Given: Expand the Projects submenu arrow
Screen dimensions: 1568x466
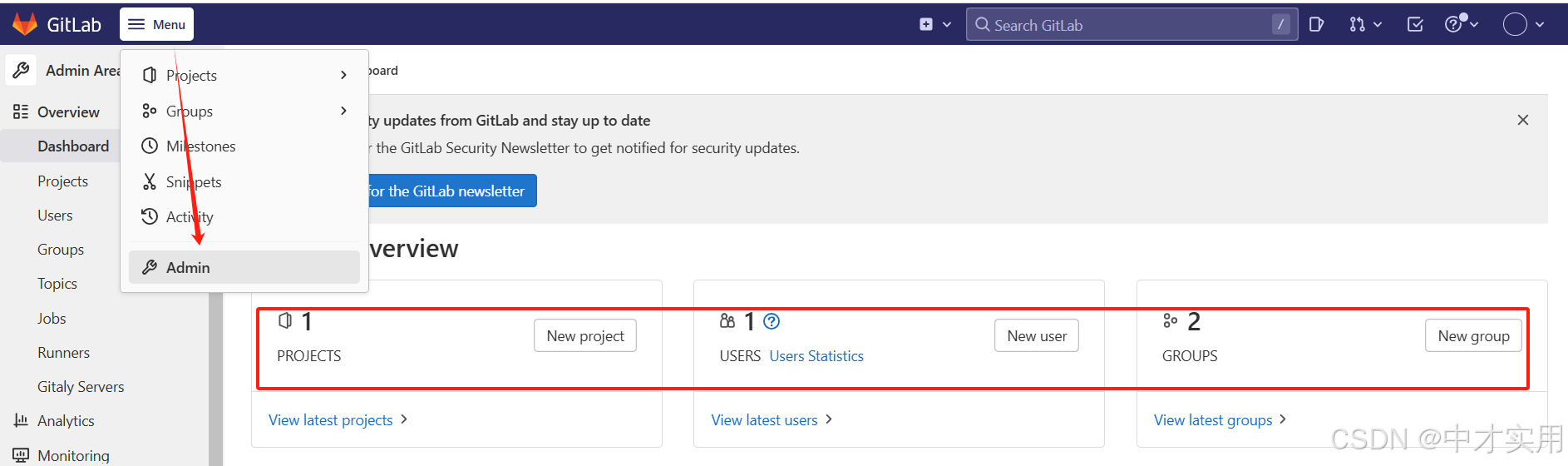Looking at the screenshot, I should pos(343,75).
